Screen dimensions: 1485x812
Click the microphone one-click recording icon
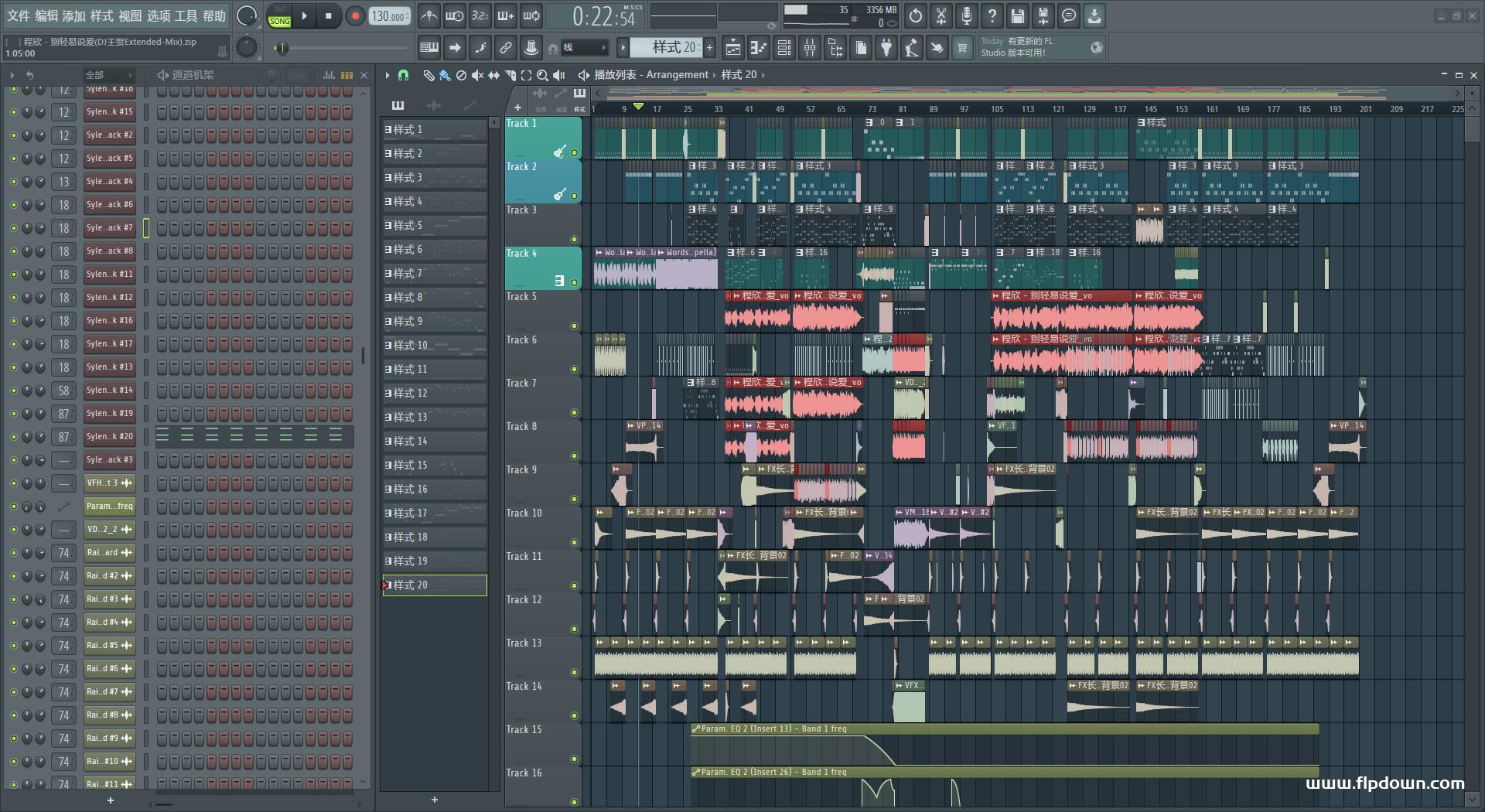(x=967, y=15)
